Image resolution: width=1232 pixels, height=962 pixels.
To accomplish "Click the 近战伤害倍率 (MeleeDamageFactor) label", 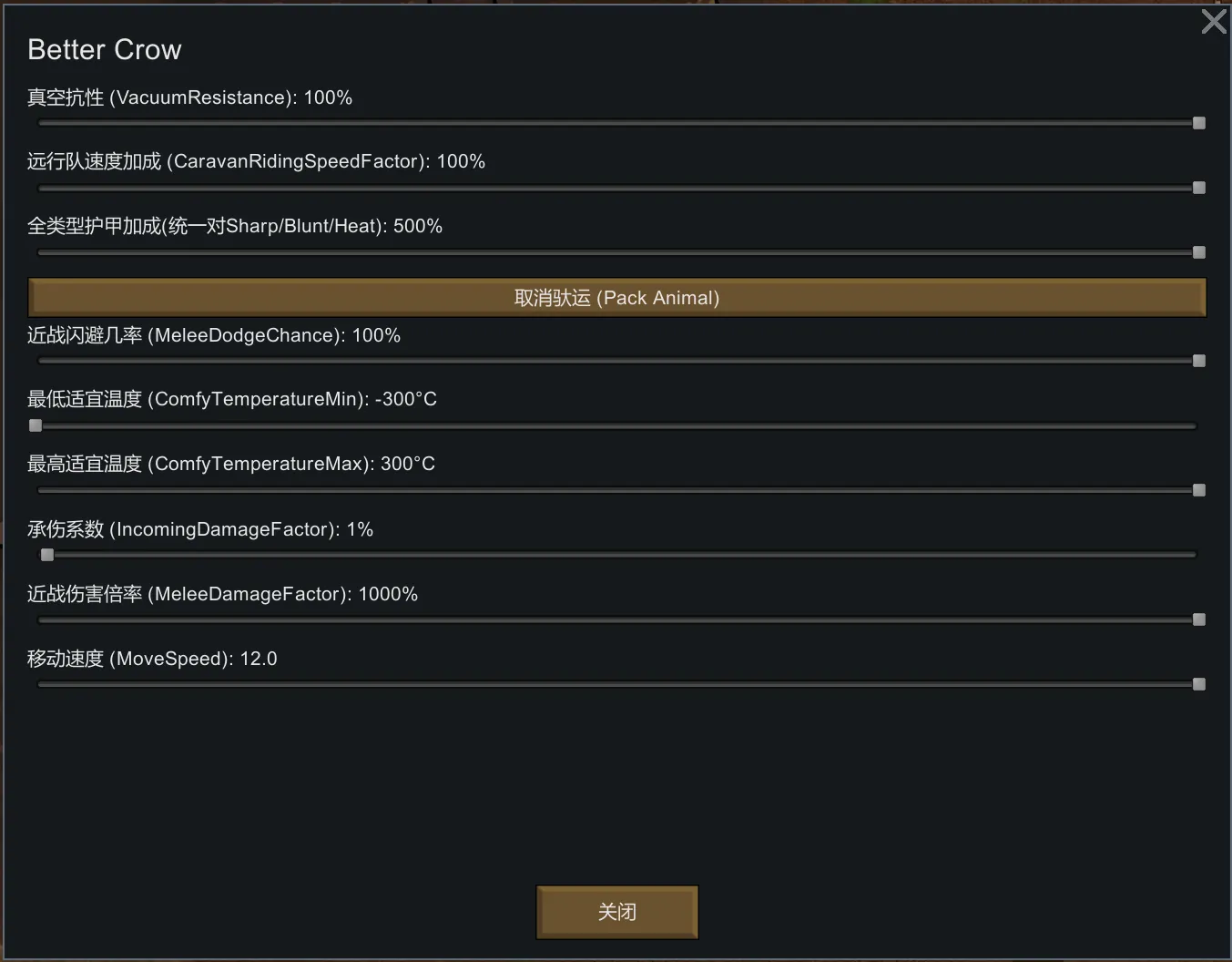I will (x=222, y=594).
